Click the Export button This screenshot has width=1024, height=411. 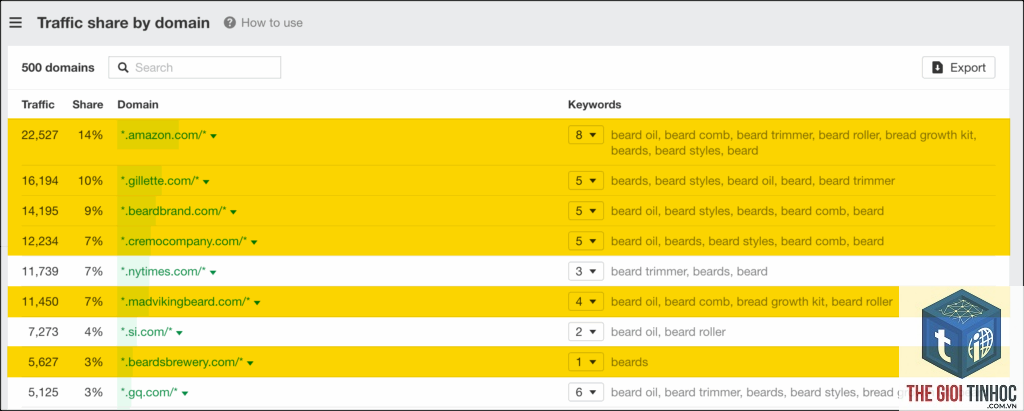958,67
